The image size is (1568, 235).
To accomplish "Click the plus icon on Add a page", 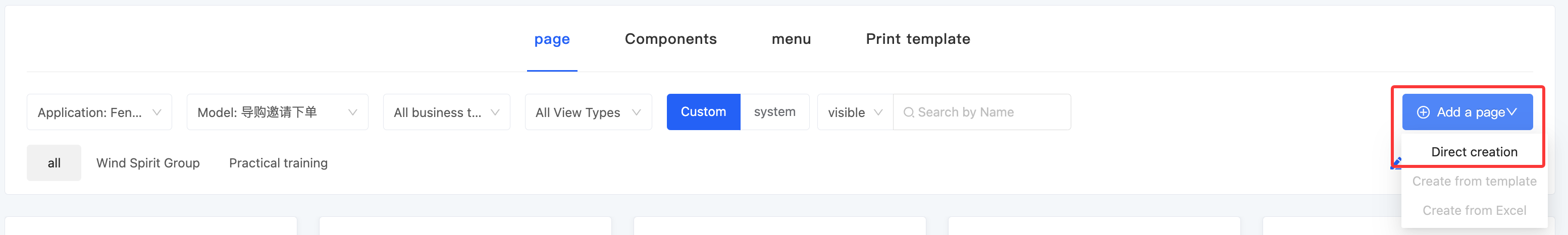I will [x=1423, y=112].
